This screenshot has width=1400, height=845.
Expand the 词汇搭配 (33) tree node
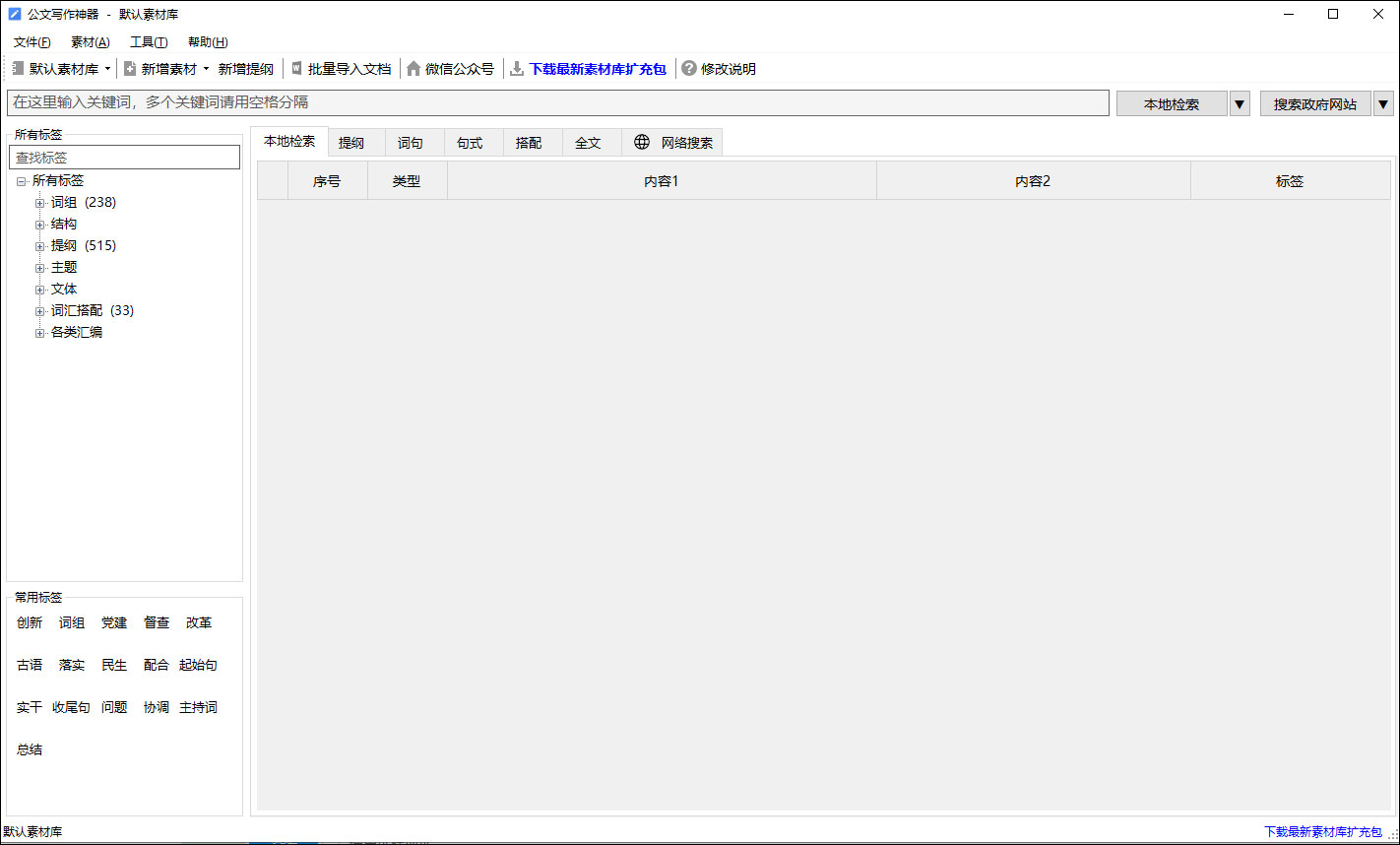coord(40,311)
